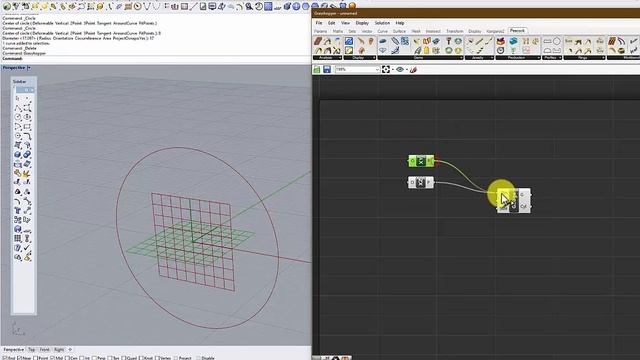Screen dimensions: 640x360
Task: Click the green ring icon in Gems panel
Action: (449, 50)
